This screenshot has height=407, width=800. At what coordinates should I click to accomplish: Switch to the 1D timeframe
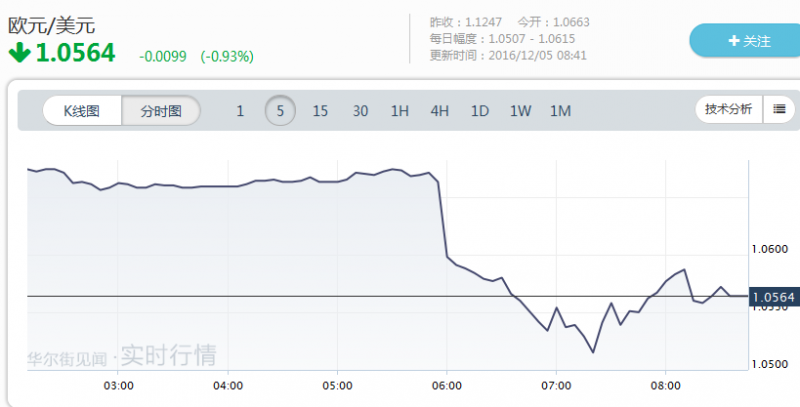pyautogui.click(x=480, y=111)
